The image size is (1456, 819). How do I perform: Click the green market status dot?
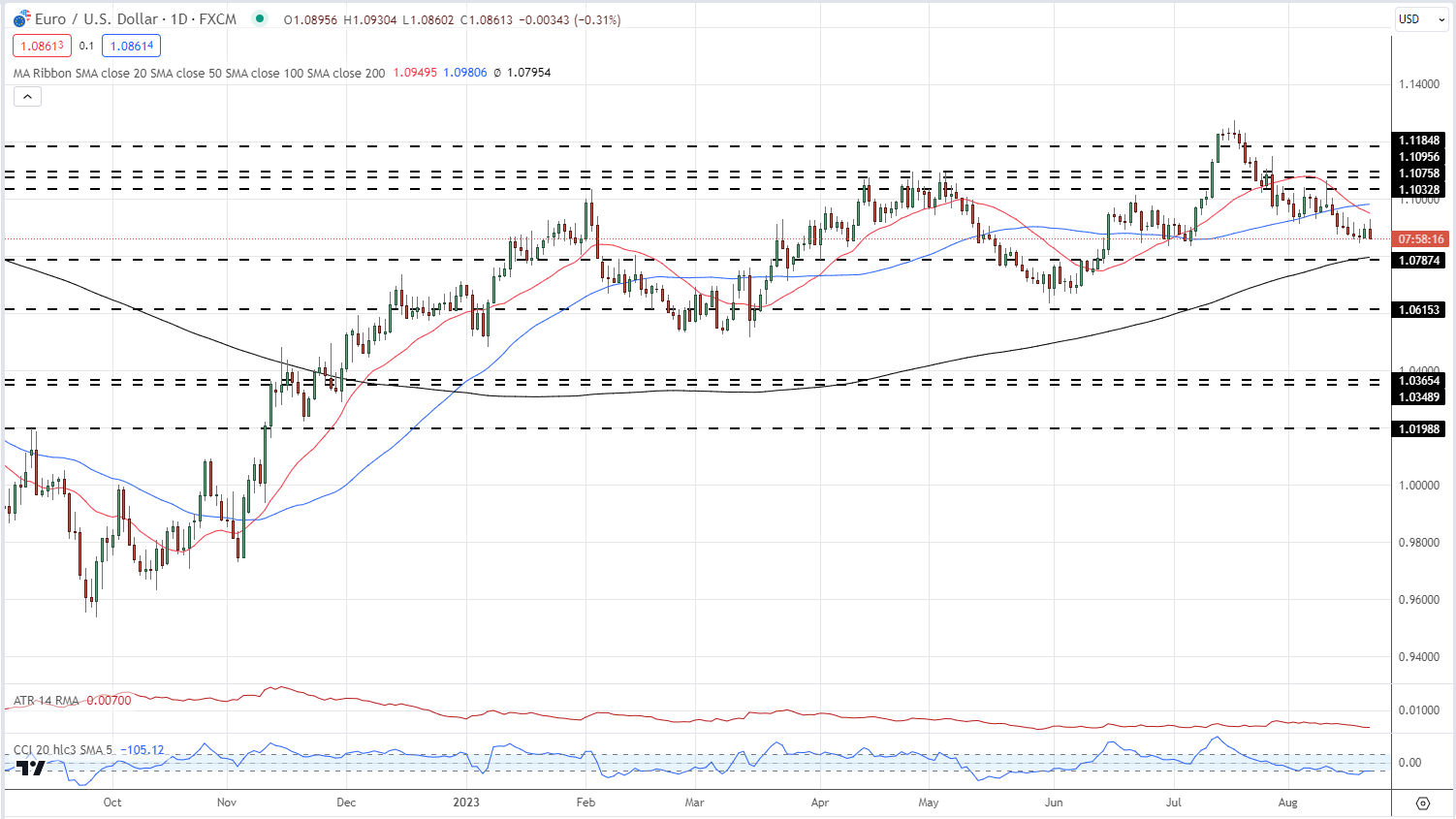pyautogui.click(x=259, y=18)
